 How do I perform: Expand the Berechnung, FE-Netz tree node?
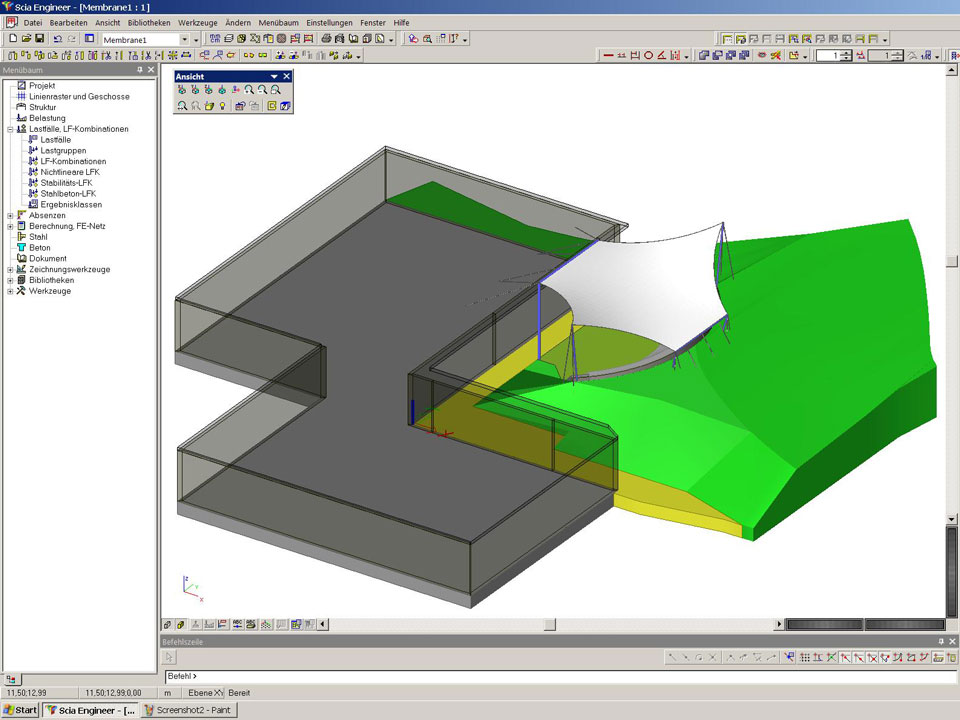coord(10,226)
